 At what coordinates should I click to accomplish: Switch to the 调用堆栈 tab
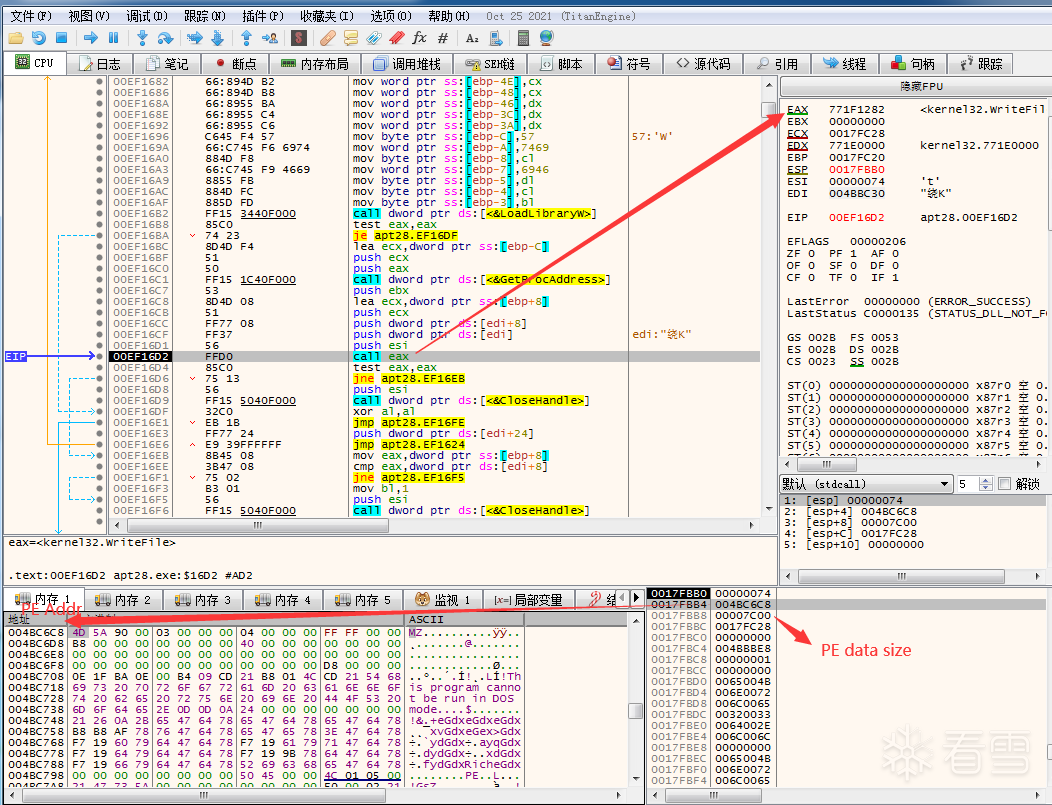pyautogui.click(x=407, y=64)
